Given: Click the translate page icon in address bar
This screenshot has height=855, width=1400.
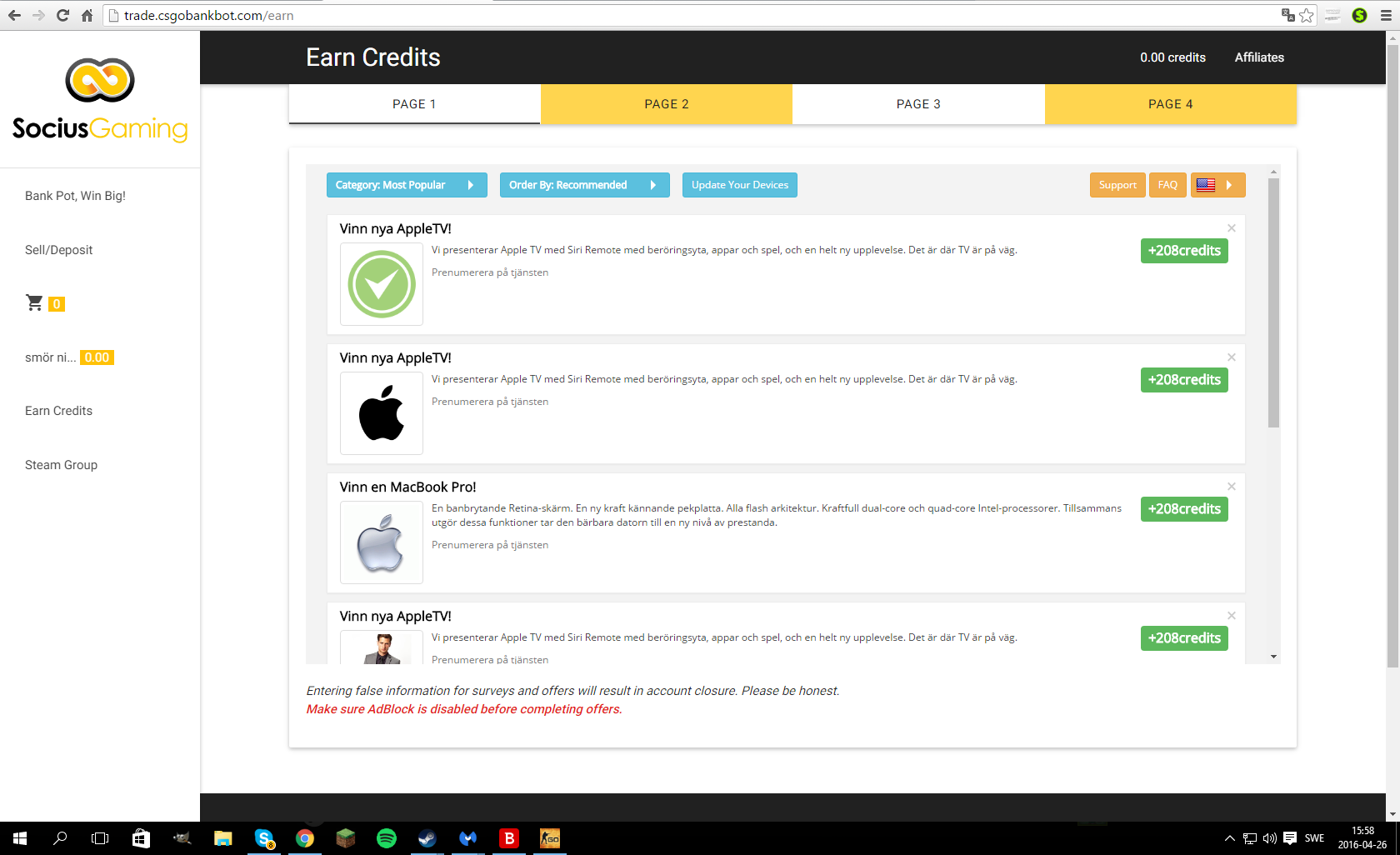Looking at the screenshot, I should coord(1288,15).
